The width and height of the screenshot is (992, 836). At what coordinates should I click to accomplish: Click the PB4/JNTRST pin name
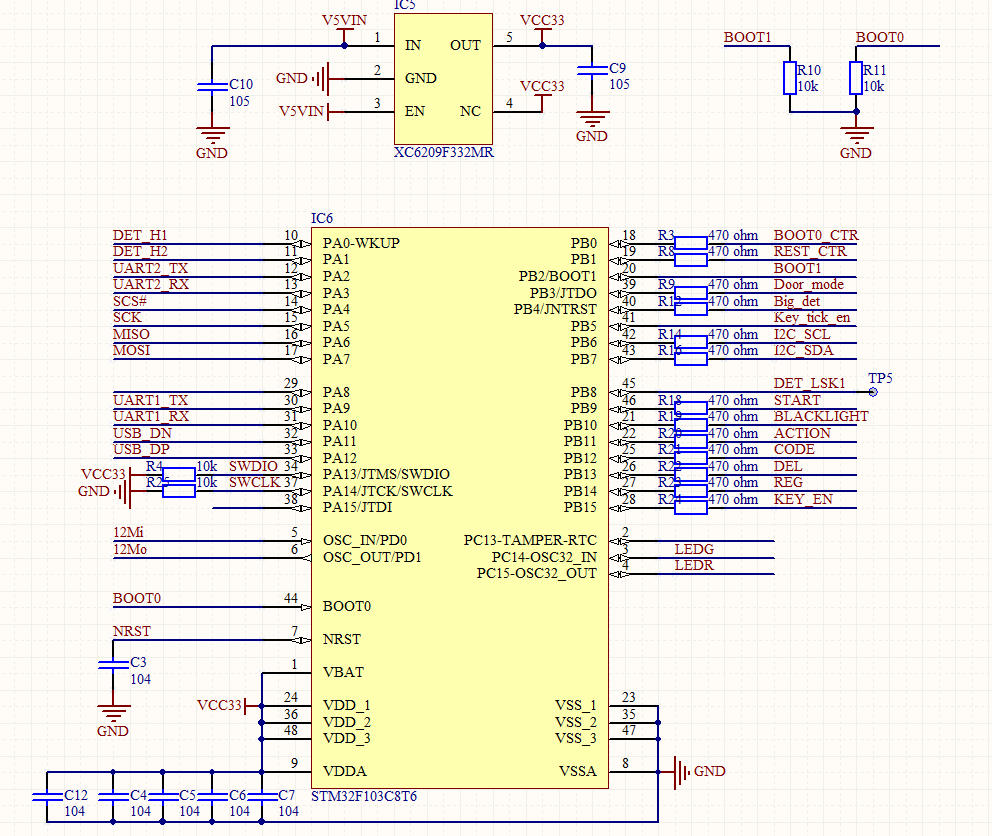555,309
